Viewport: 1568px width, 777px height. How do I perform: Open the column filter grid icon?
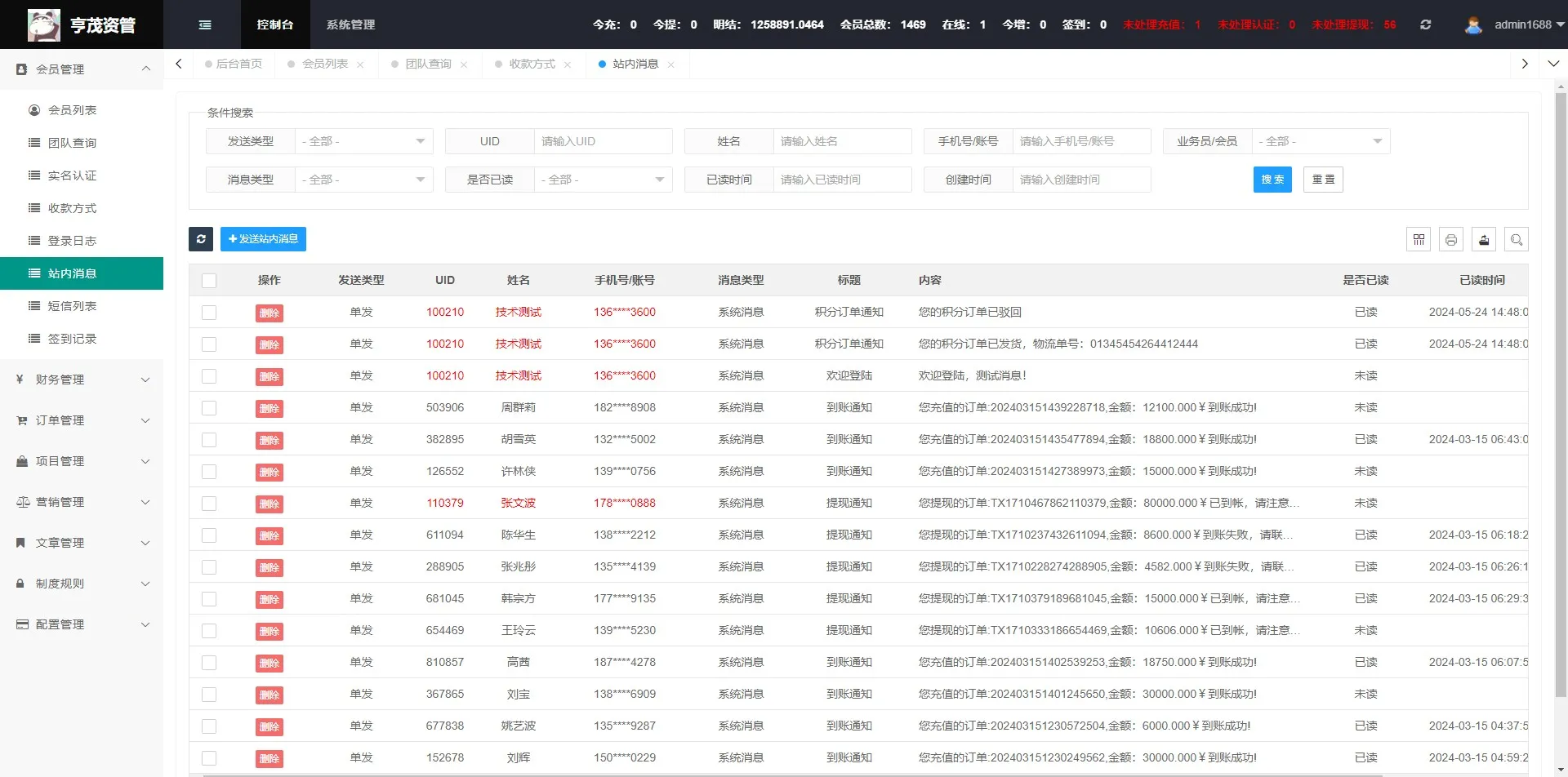pos(1419,239)
